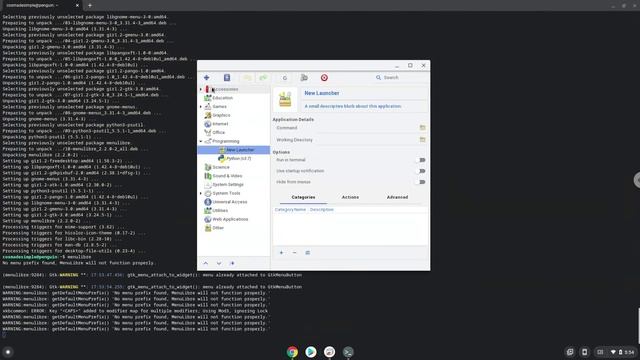Switch to the Actions tab
640x360 pixels.
[350, 197]
